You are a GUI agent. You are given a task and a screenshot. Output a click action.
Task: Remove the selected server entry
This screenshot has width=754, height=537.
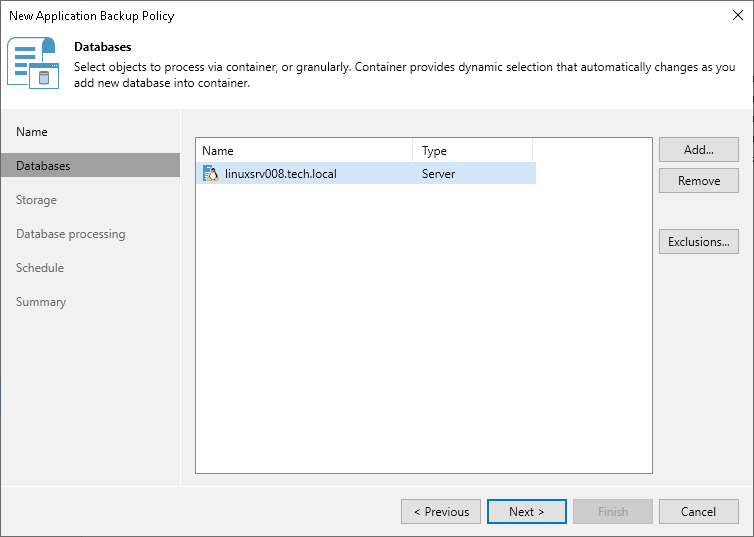[x=699, y=180]
